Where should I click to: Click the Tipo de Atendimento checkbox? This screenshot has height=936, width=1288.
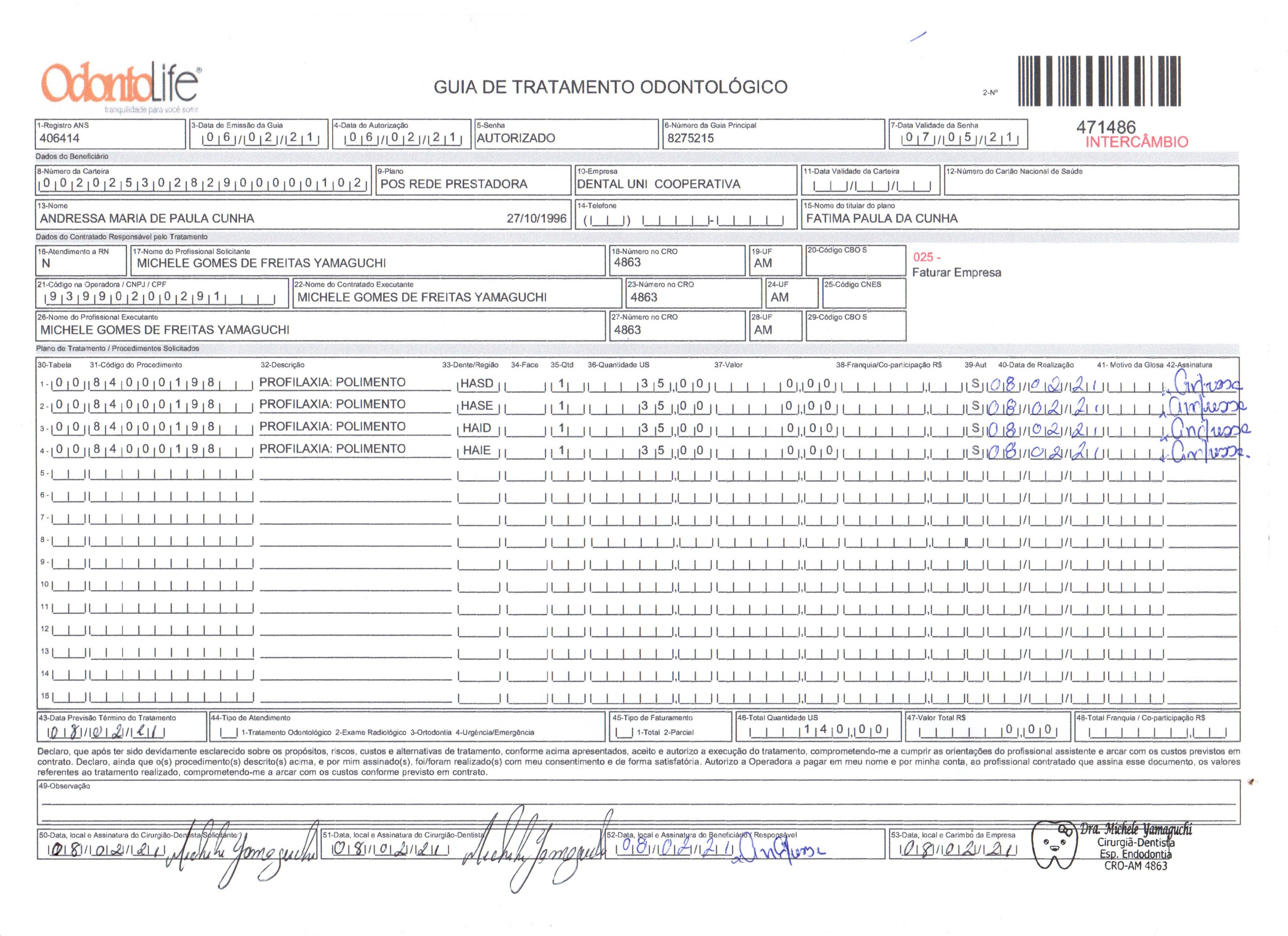tap(229, 733)
